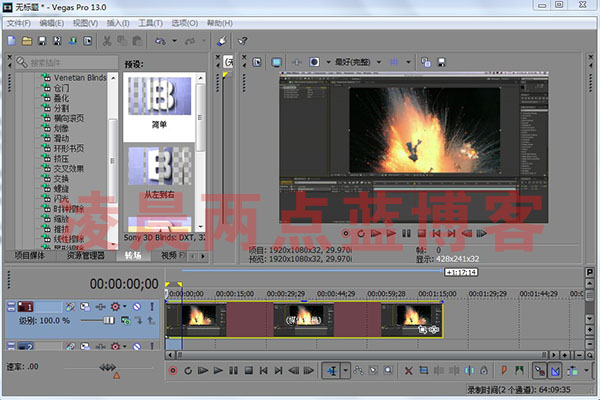Mute track 1 with the circle-slash icon
600x400 pixels.
coord(137,307)
